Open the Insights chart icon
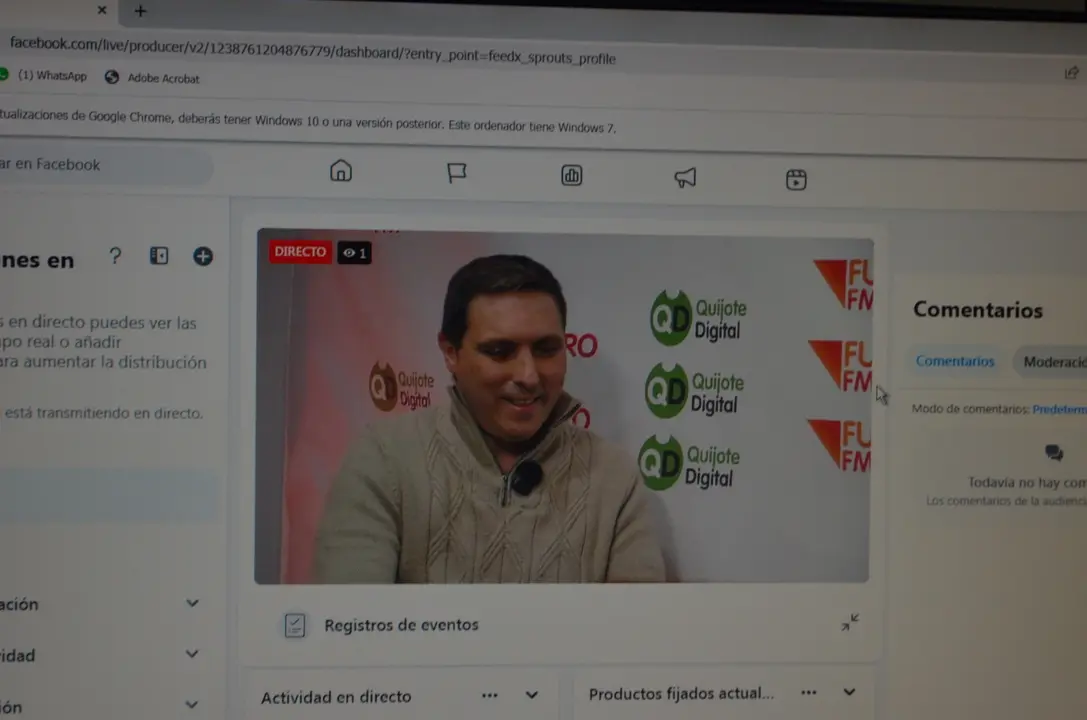The image size is (1087, 720). point(571,175)
